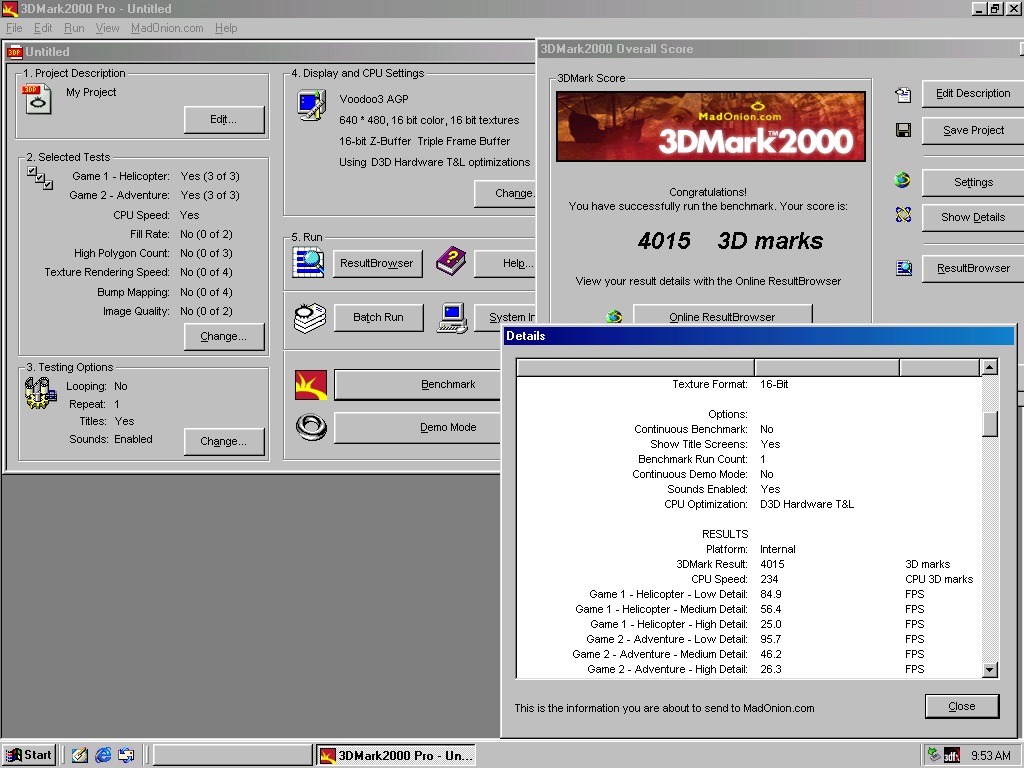Image resolution: width=1024 pixels, height=768 pixels.
Task: Click the Help... button in Run section
Action: [505, 263]
